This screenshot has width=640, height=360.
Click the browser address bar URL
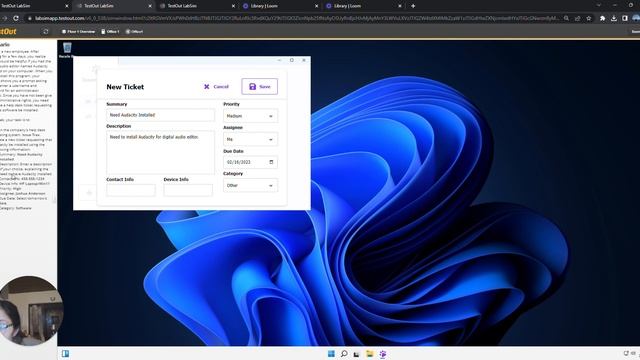point(297,18)
